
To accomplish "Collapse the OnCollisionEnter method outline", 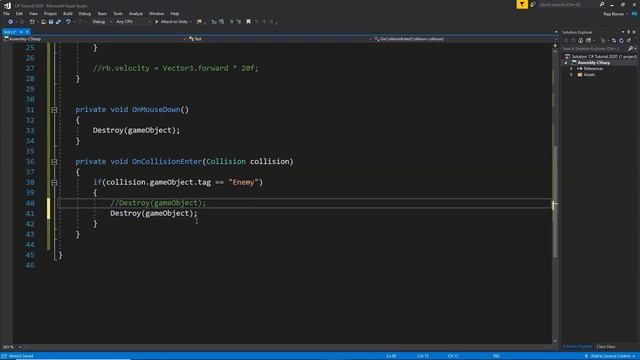I will [54, 162].
